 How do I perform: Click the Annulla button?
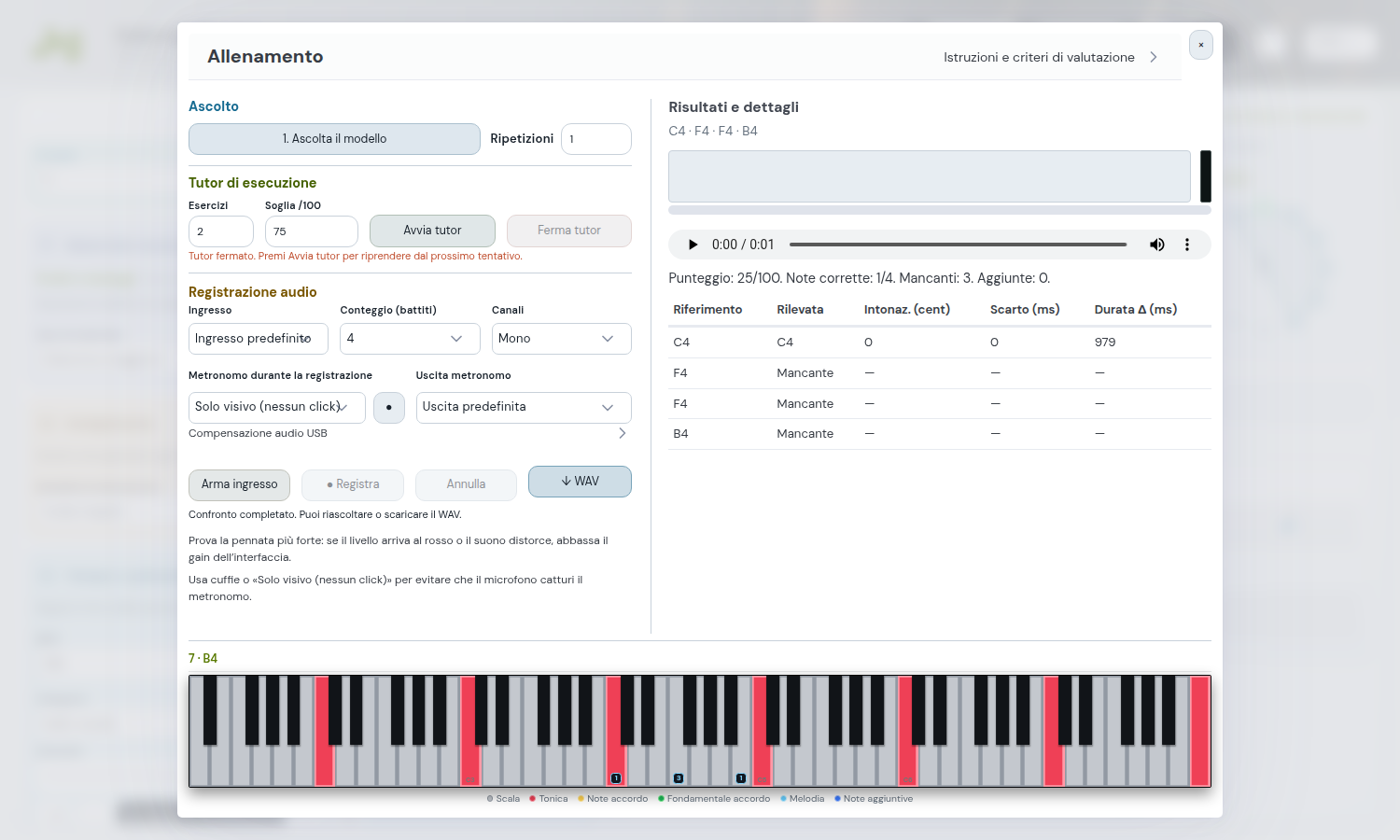(x=466, y=484)
